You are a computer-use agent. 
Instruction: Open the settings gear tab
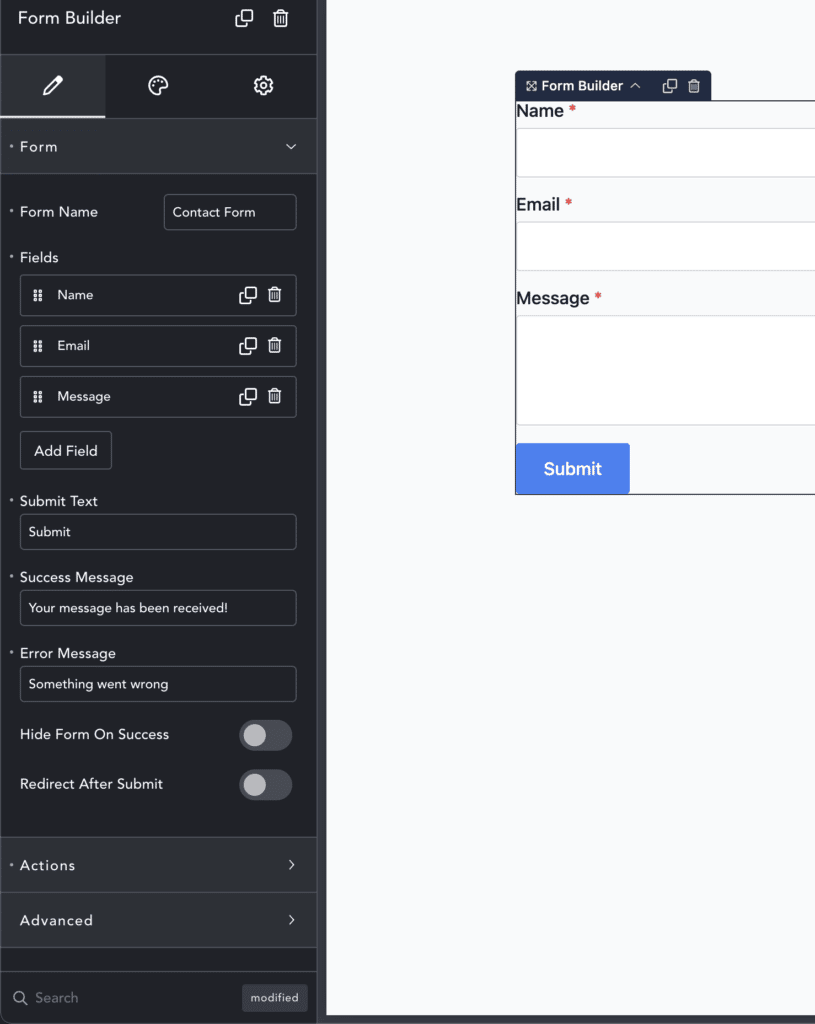[x=263, y=86]
